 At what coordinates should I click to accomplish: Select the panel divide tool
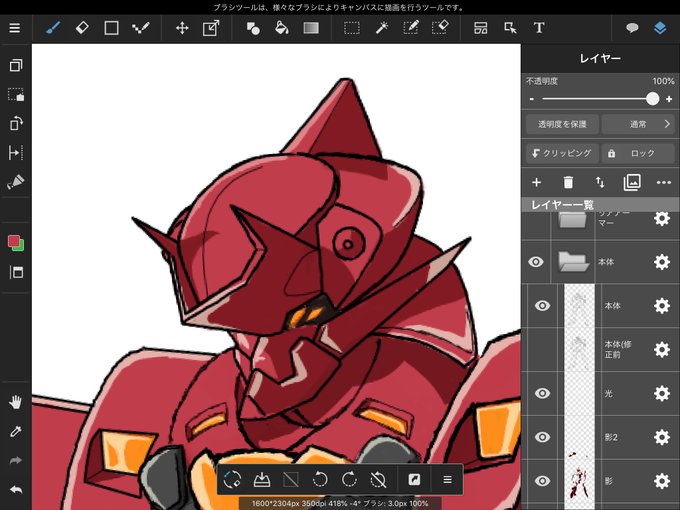tap(481, 28)
